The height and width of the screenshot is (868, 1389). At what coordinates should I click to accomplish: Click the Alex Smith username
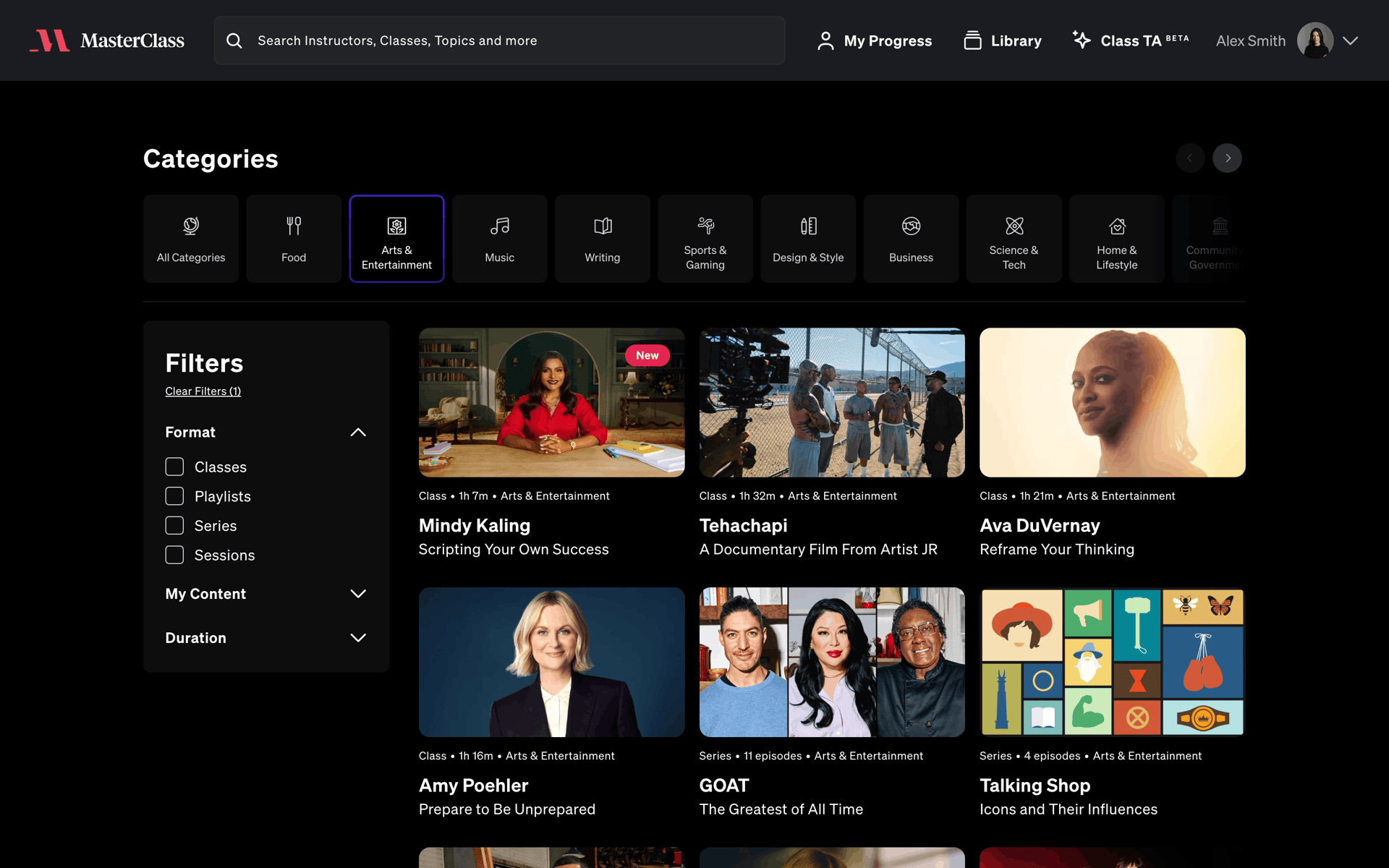click(x=1251, y=41)
